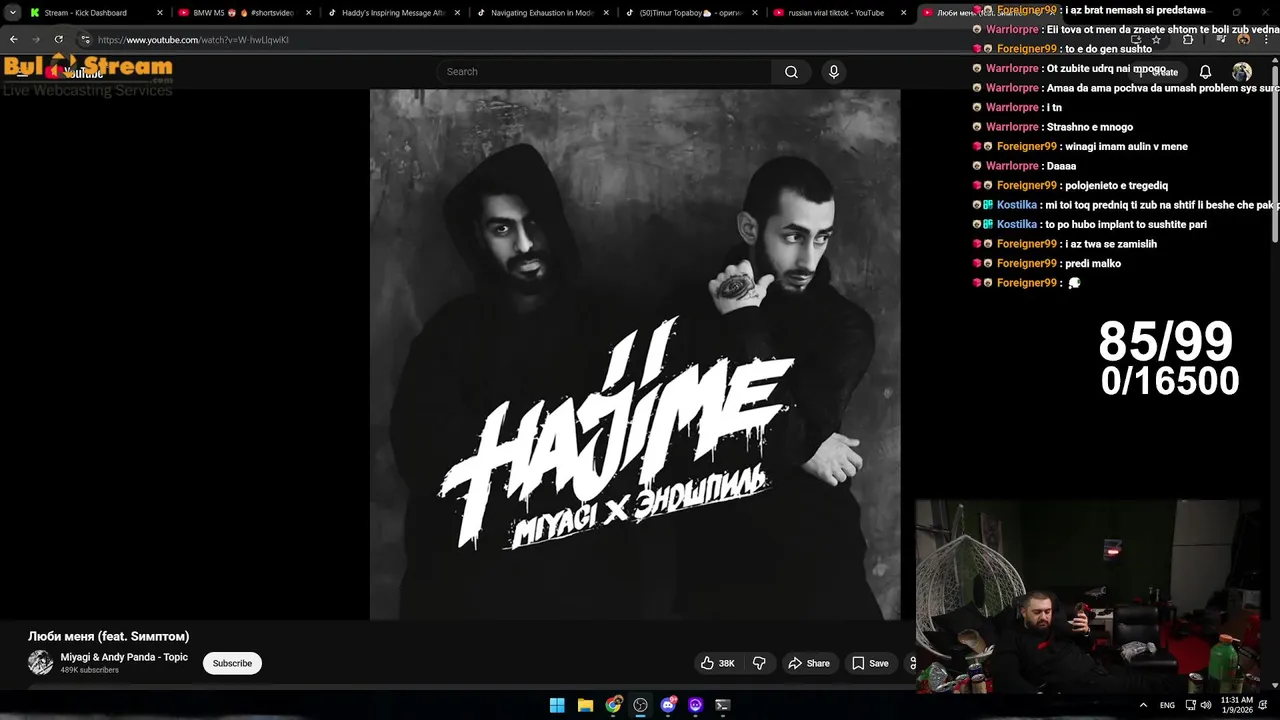Open site info icon beside the URL
This screenshot has height=720, width=1280.
point(85,40)
